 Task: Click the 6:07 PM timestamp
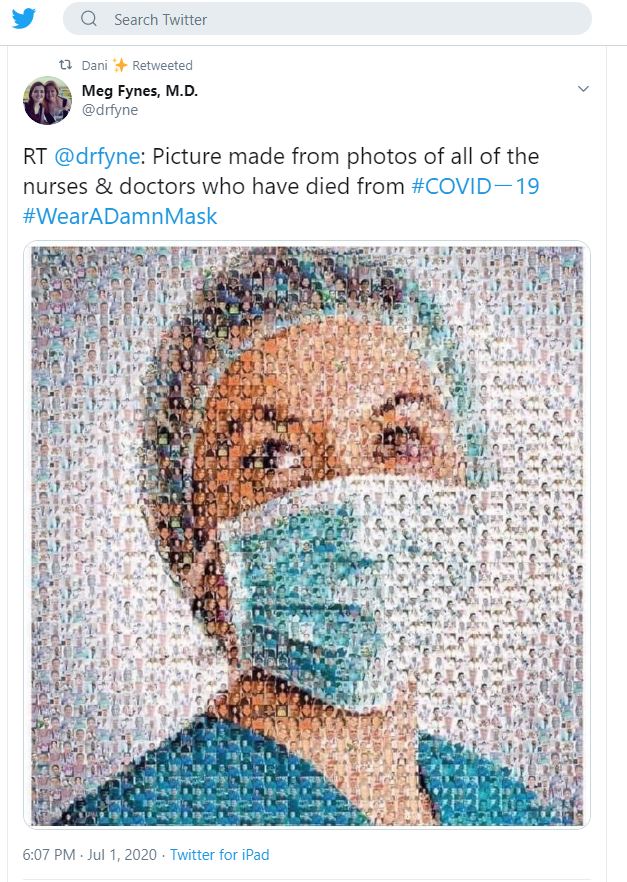coord(49,855)
